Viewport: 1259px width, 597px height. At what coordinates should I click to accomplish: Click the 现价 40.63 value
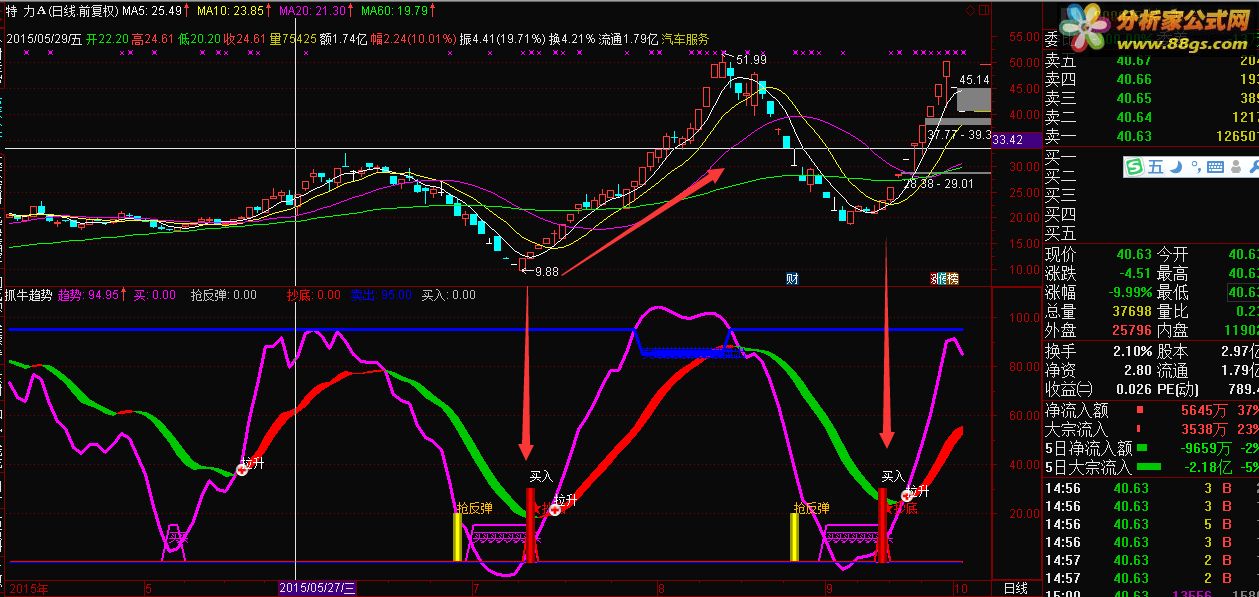click(x=1132, y=254)
